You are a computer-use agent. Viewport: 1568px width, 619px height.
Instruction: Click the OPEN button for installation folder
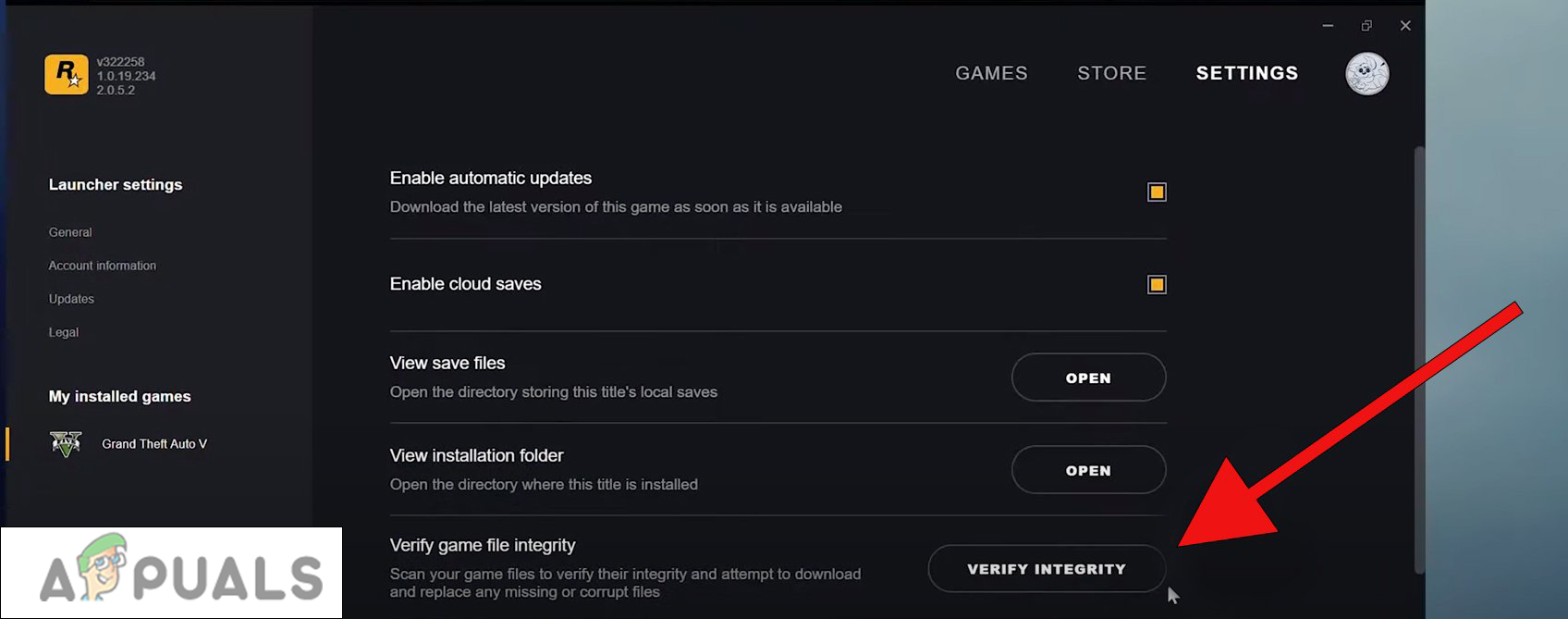click(x=1088, y=470)
